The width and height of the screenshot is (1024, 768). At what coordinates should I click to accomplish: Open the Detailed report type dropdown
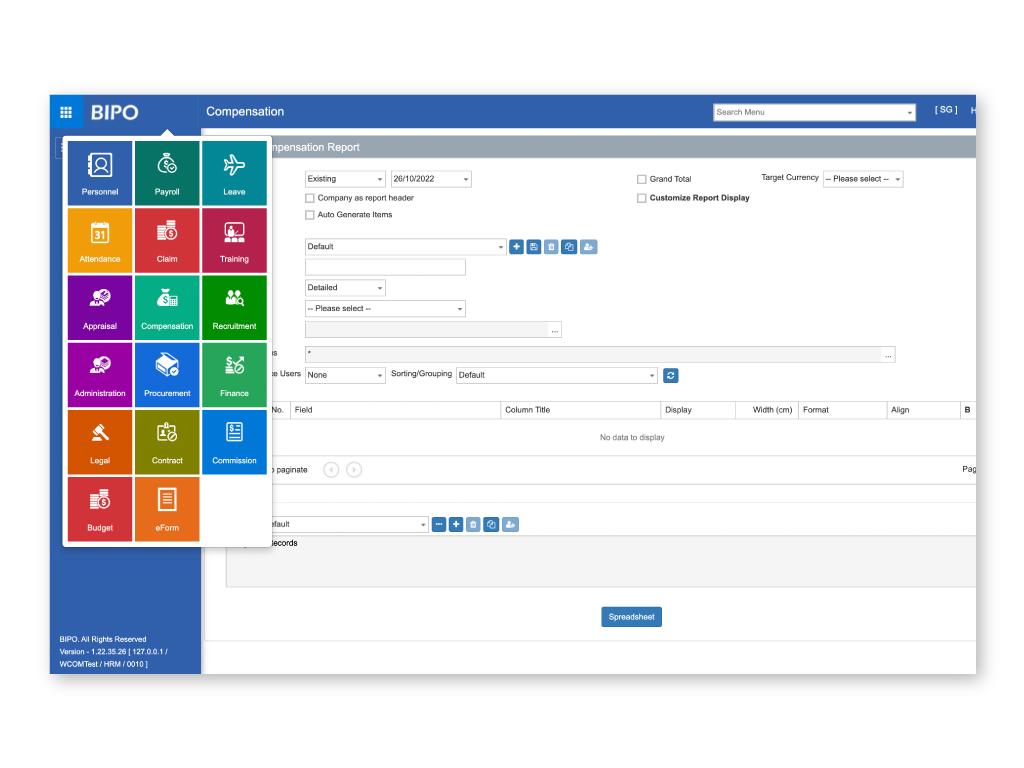click(345, 288)
